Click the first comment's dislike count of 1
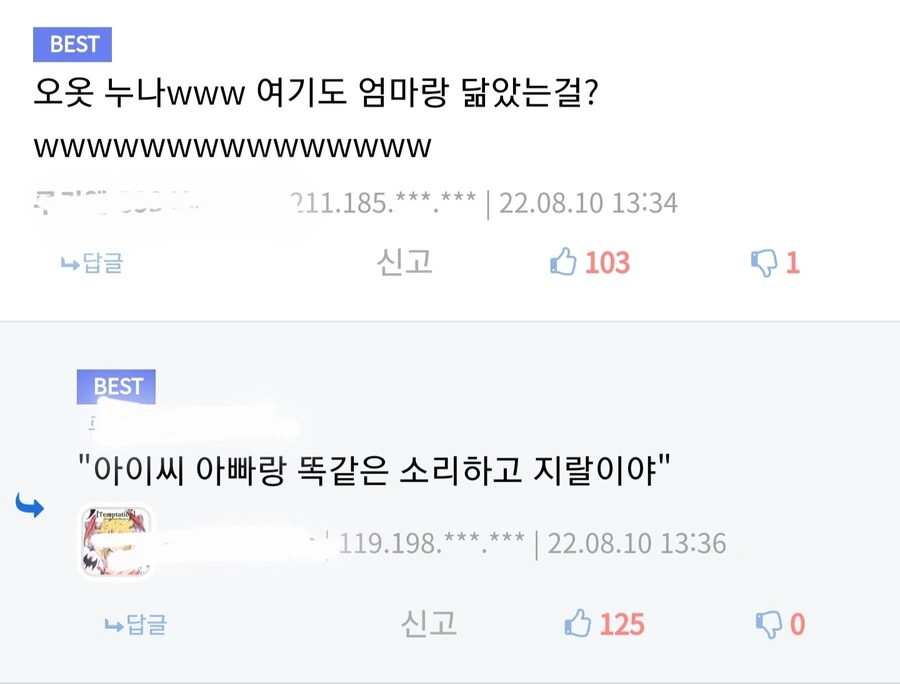 pyautogui.click(x=792, y=263)
